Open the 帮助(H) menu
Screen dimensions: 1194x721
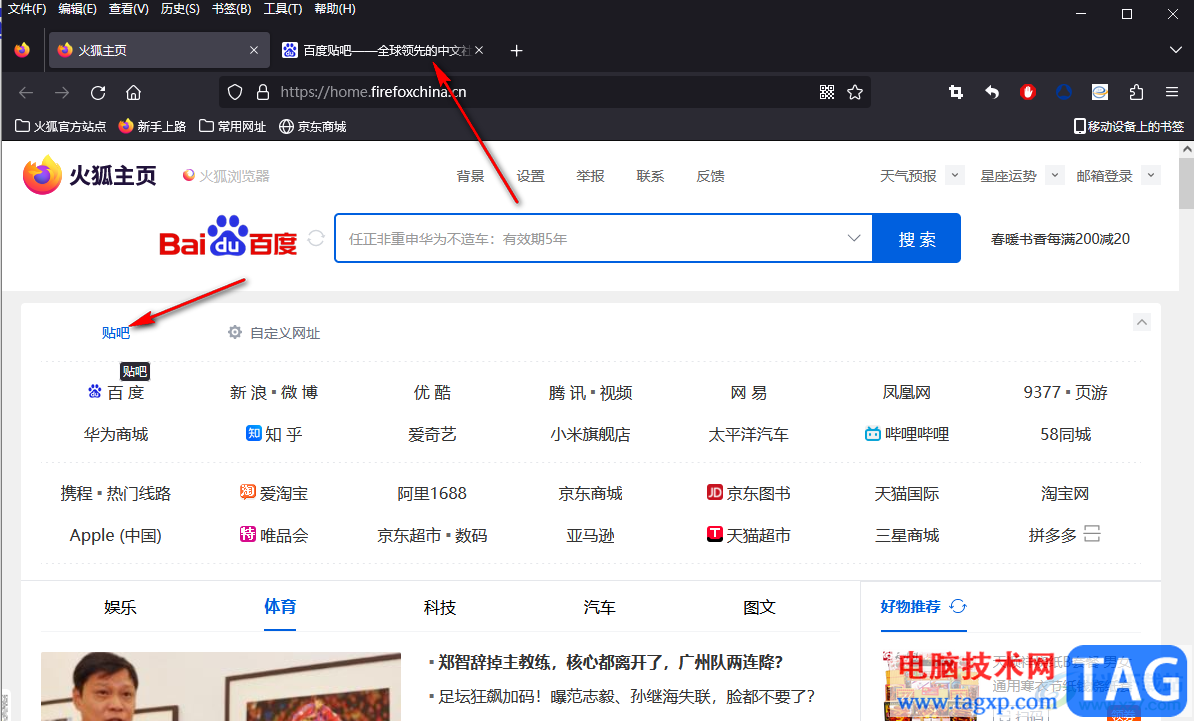tap(335, 9)
